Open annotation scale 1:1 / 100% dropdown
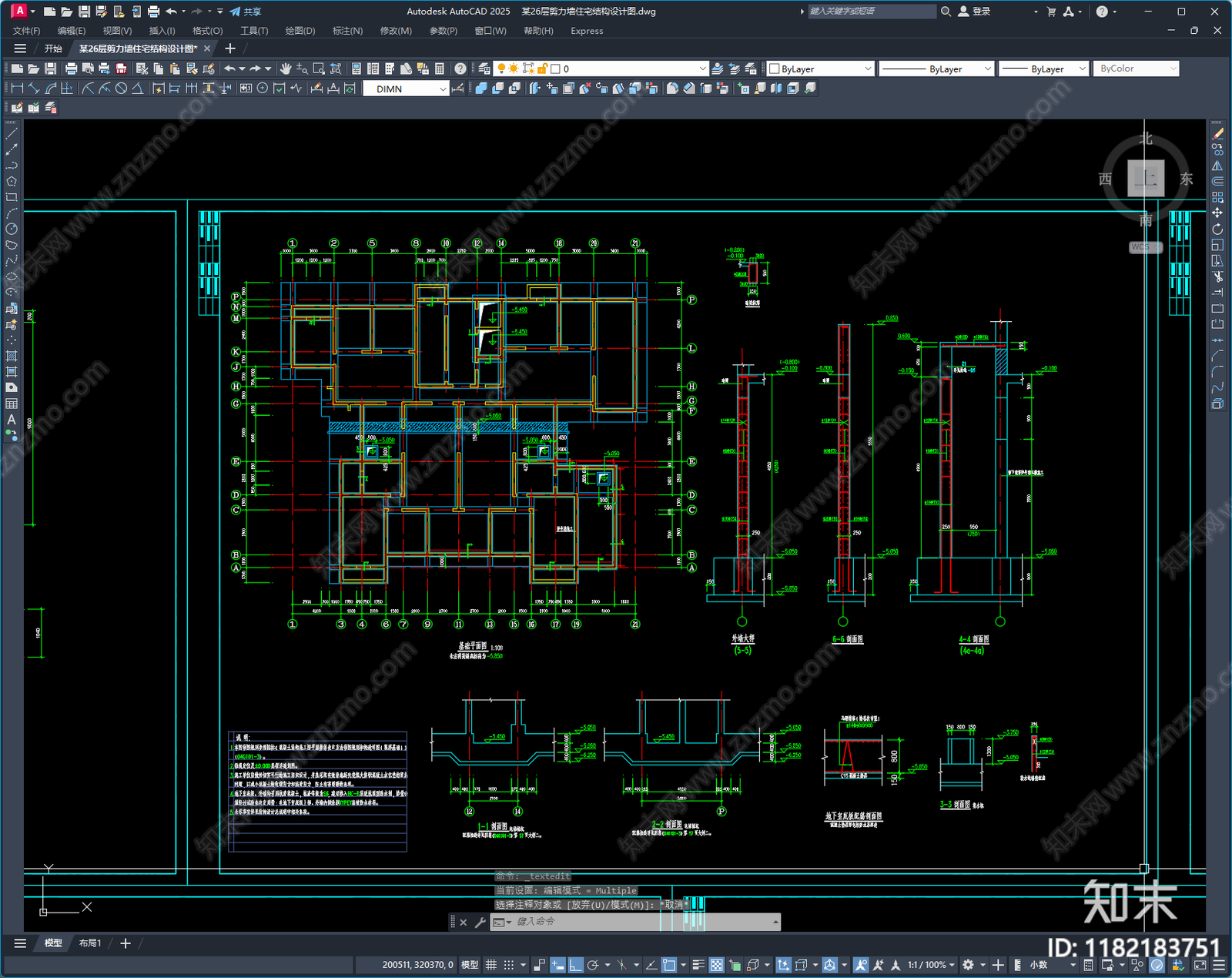The image size is (1232, 978). 930,965
